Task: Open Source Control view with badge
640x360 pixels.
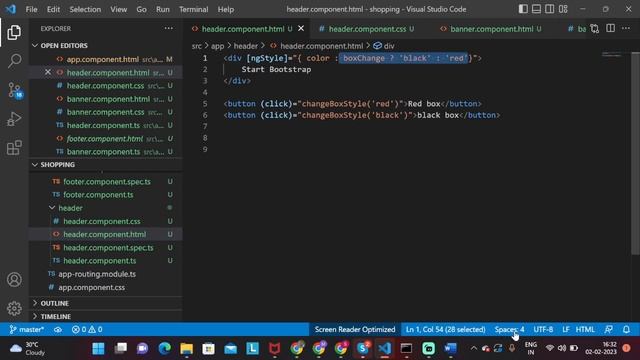Action: [x=15, y=90]
